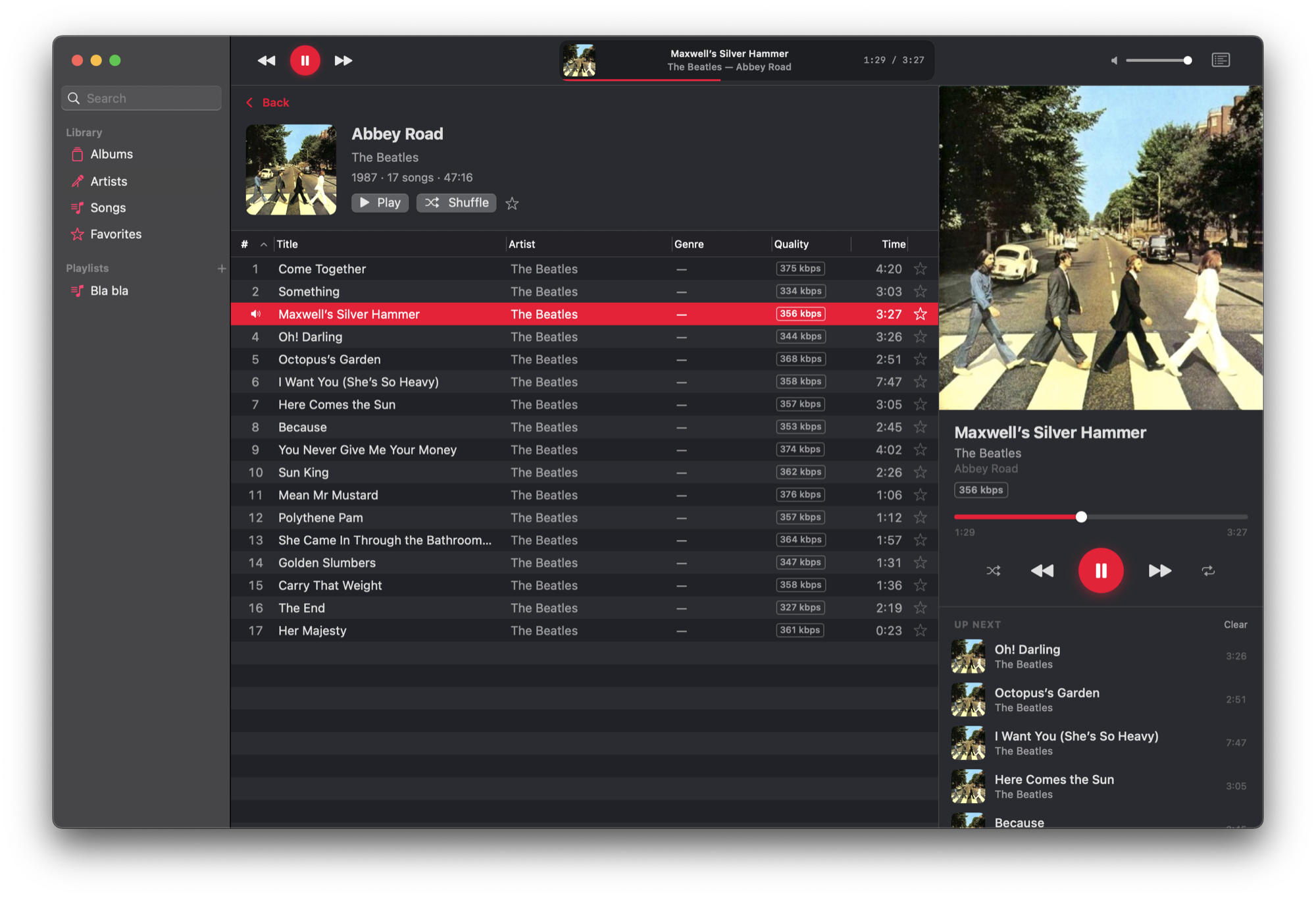Click The Beatles artist under album title
This screenshot has height=898, width=1316.
coord(385,157)
